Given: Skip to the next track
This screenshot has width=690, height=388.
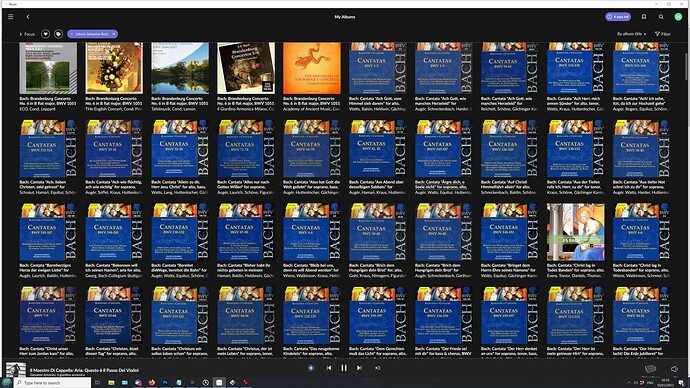Looking at the screenshot, I should click(x=359, y=368).
